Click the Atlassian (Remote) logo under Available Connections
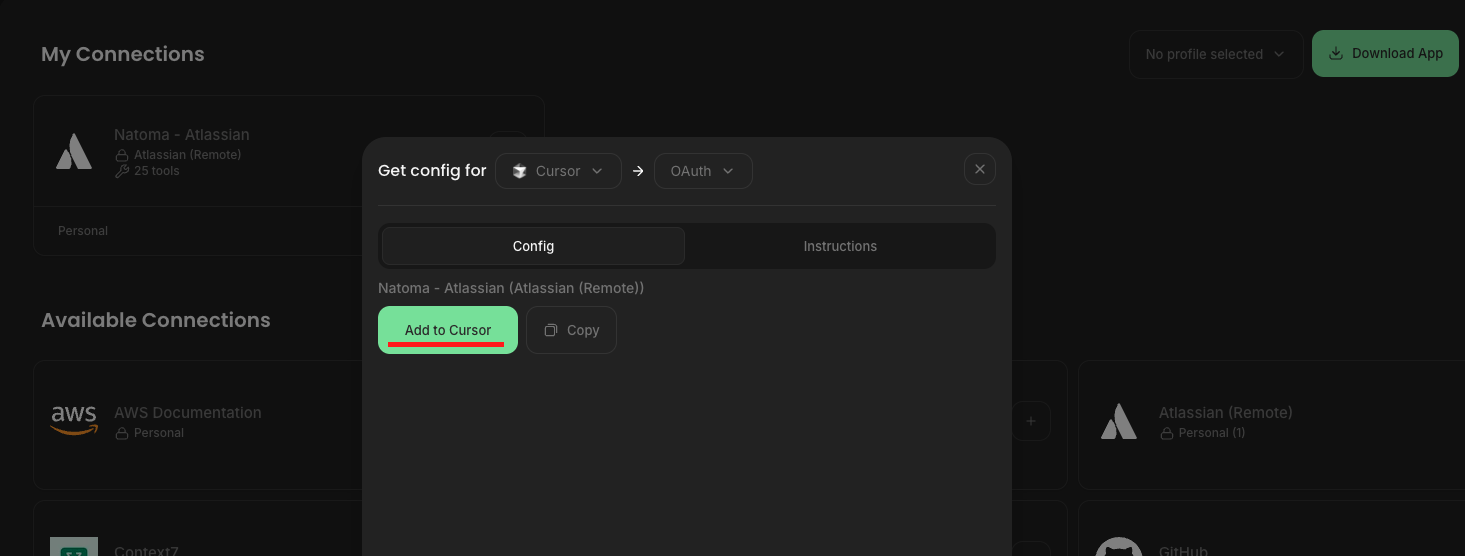This screenshot has height=556, width=1465. tap(1119, 421)
